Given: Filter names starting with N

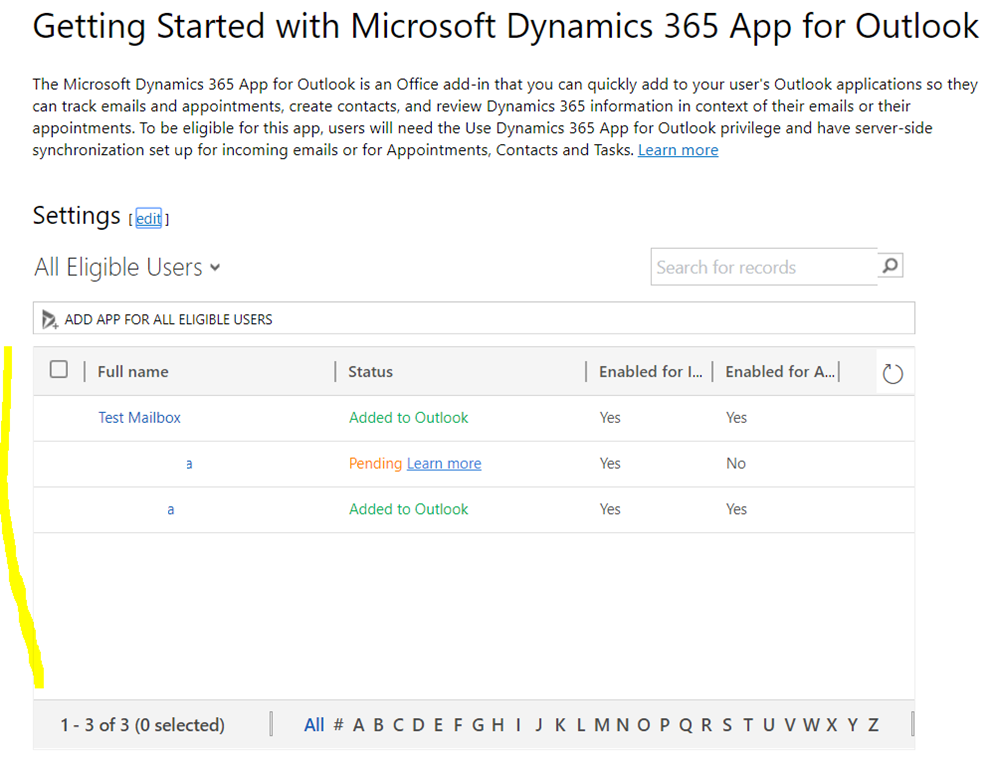Looking at the screenshot, I should pos(623,725).
